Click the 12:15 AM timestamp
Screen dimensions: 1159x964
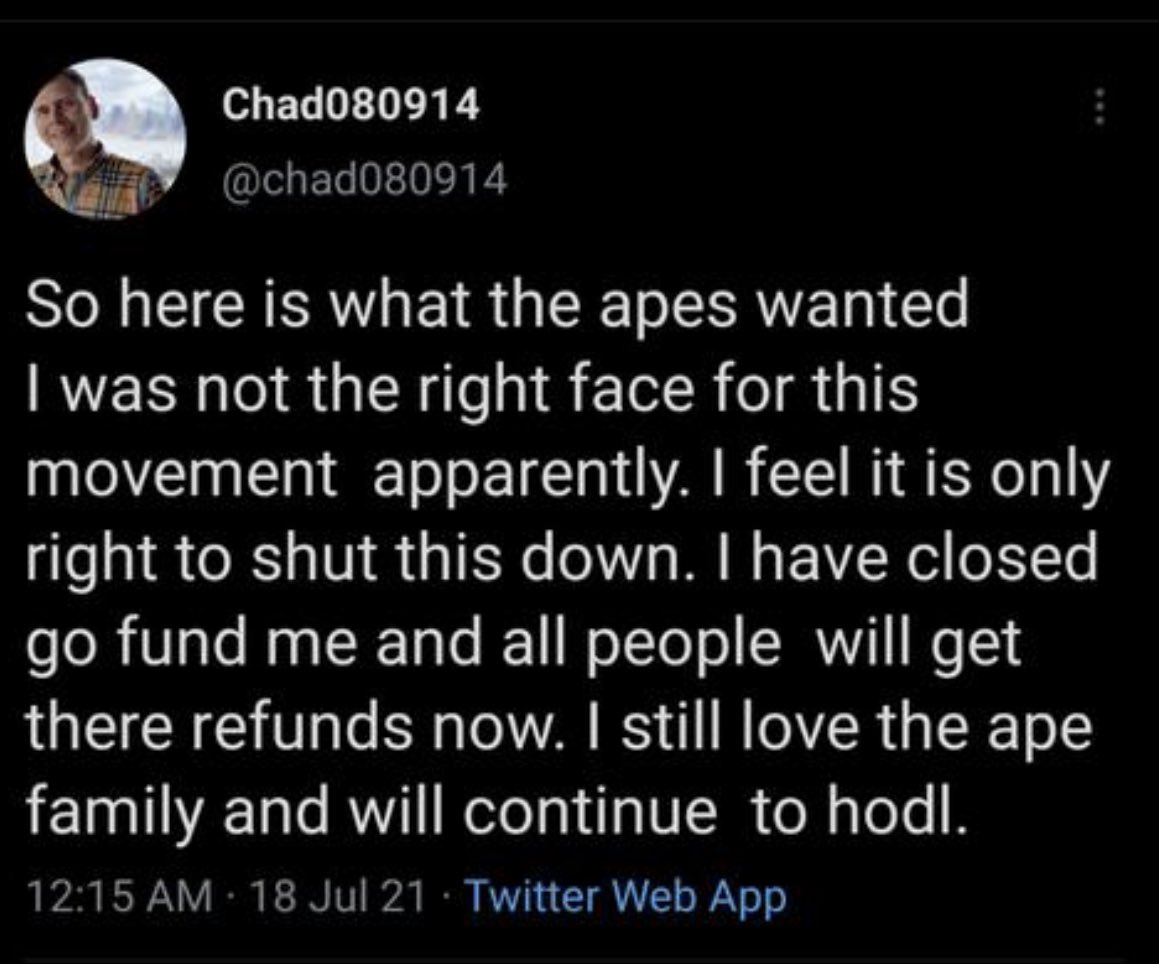point(118,896)
